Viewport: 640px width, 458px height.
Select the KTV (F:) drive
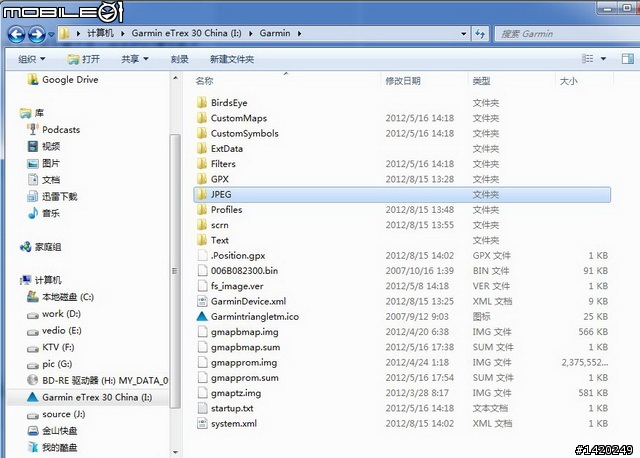tap(51, 347)
